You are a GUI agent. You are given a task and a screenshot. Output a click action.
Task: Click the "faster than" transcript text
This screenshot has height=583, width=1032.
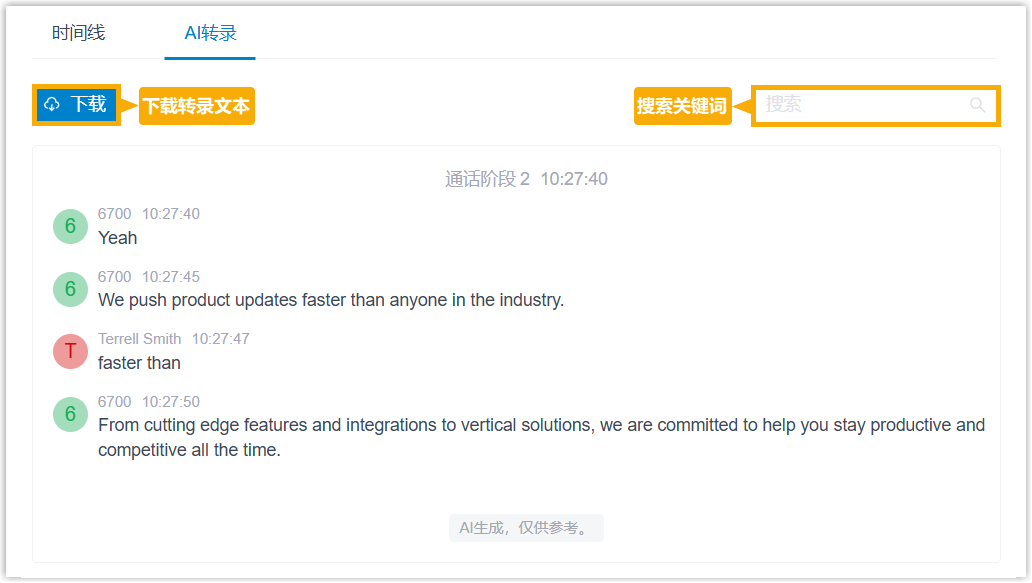coord(139,363)
